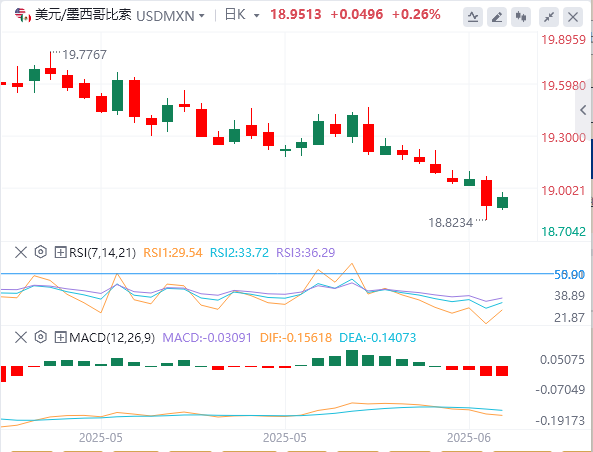This screenshot has height=452, width=593.
Task: Select the candle at the 19.7767 high
Action: click(x=50, y=70)
